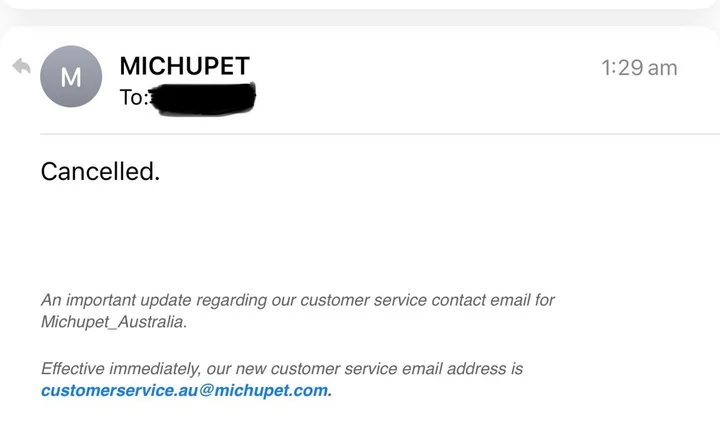Screen dimensions: 720x423
Task: Click the divider line under the header
Action: (380, 133)
